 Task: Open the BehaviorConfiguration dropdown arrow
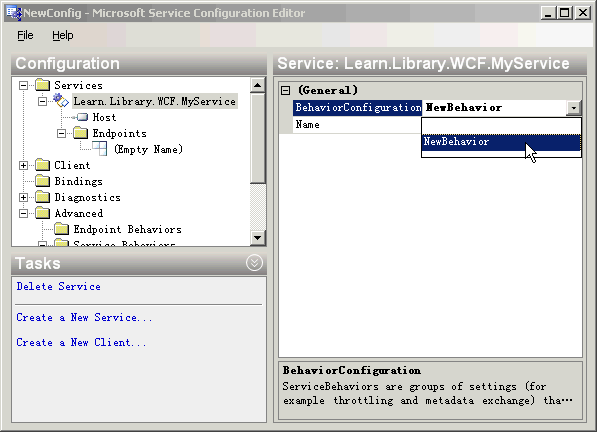click(573, 108)
